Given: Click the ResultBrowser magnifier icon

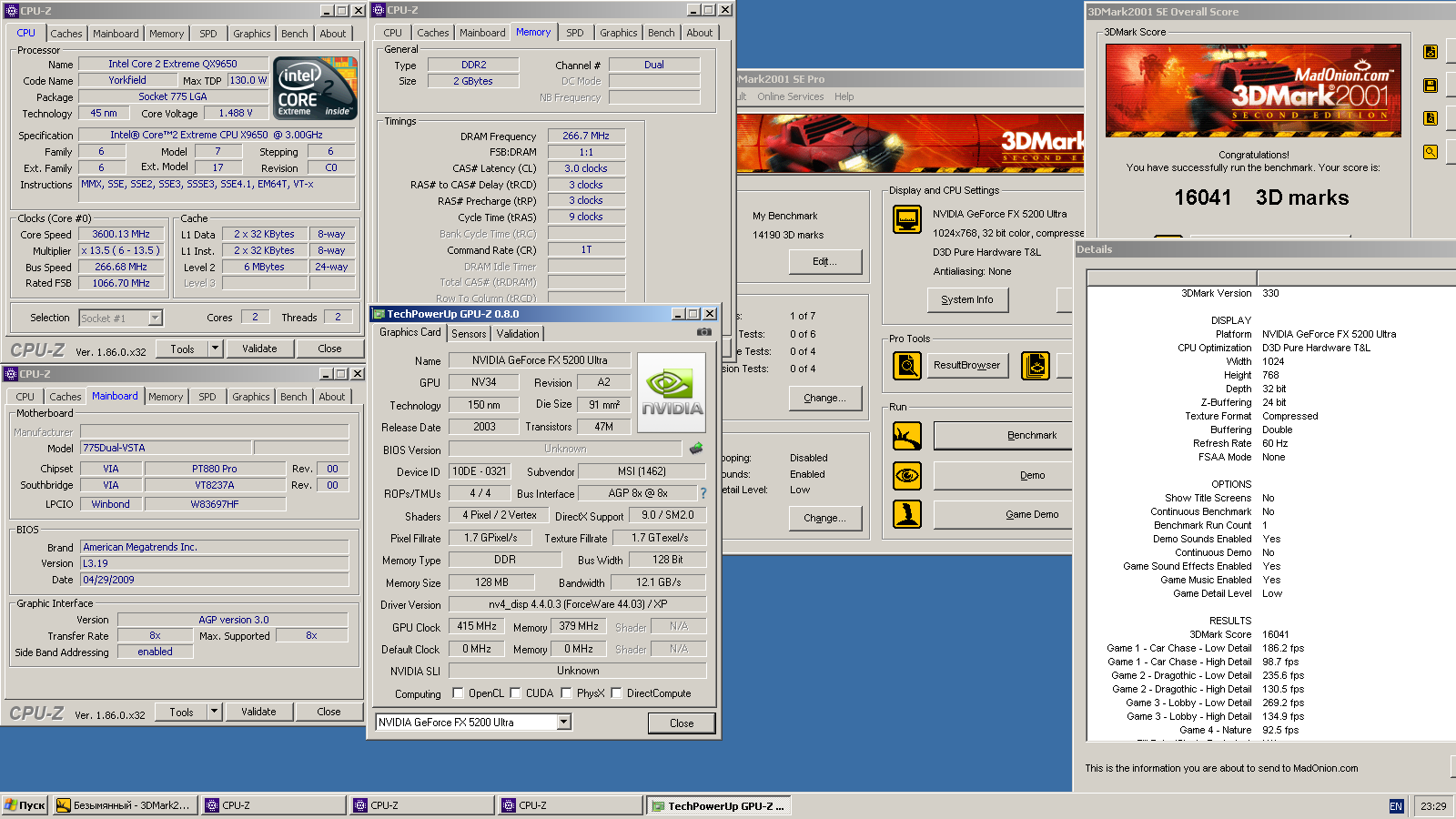Looking at the screenshot, I should [x=907, y=366].
